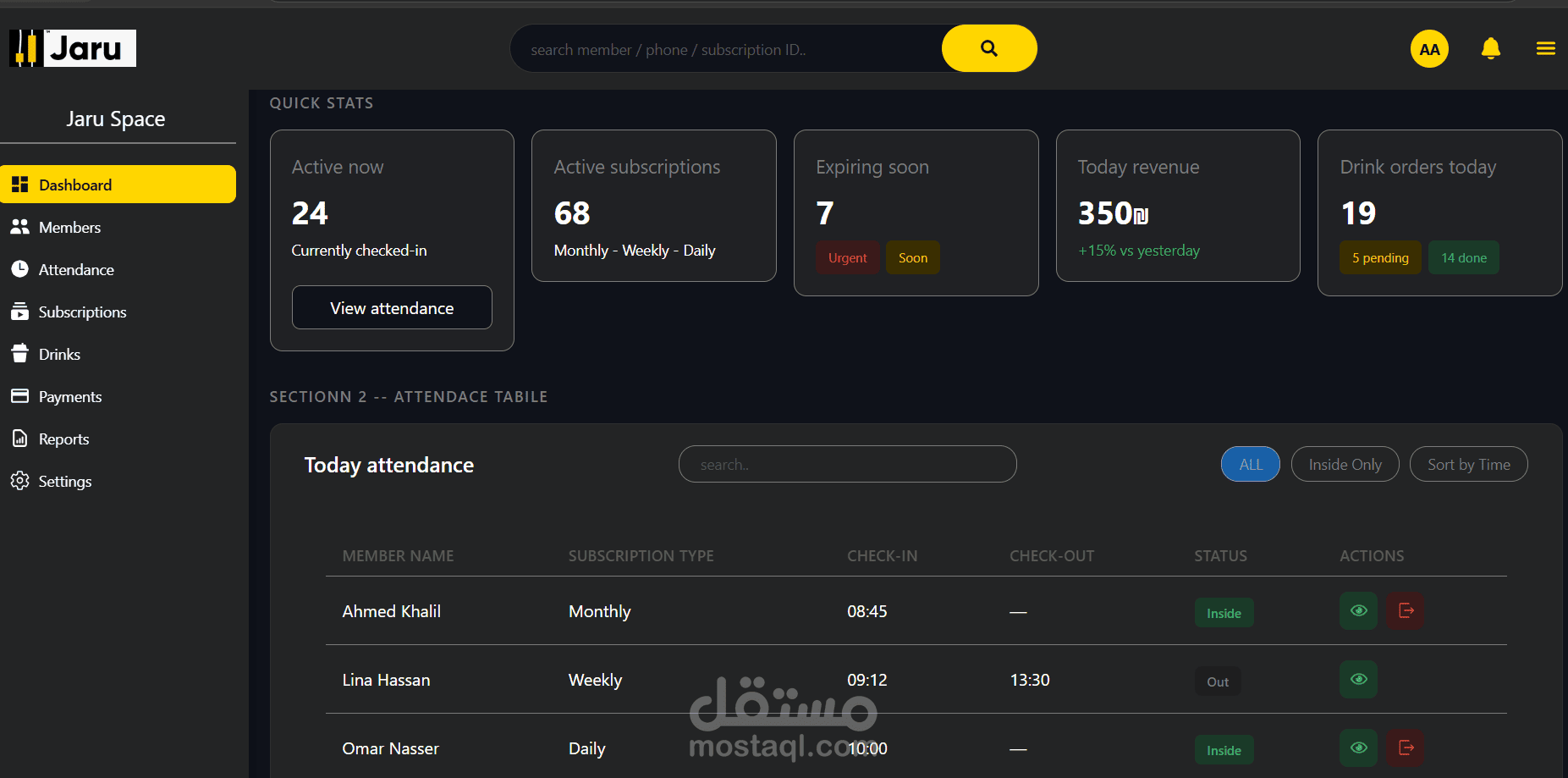View Lina Hassan's record via eye icon
Screen dimensions: 1568x778
pyautogui.click(x=1358, y=679)
